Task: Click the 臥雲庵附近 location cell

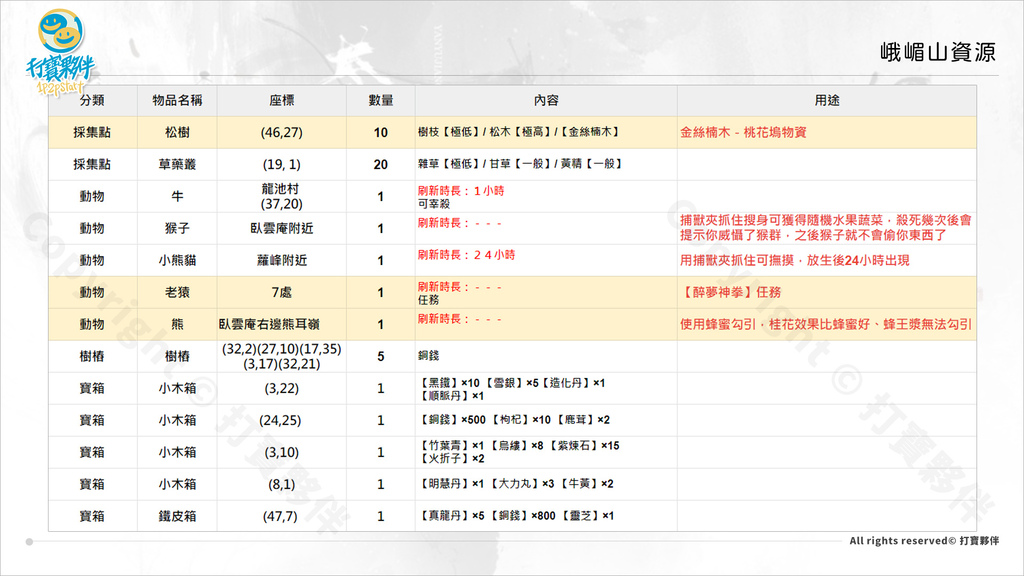Action: click(281, 229)
